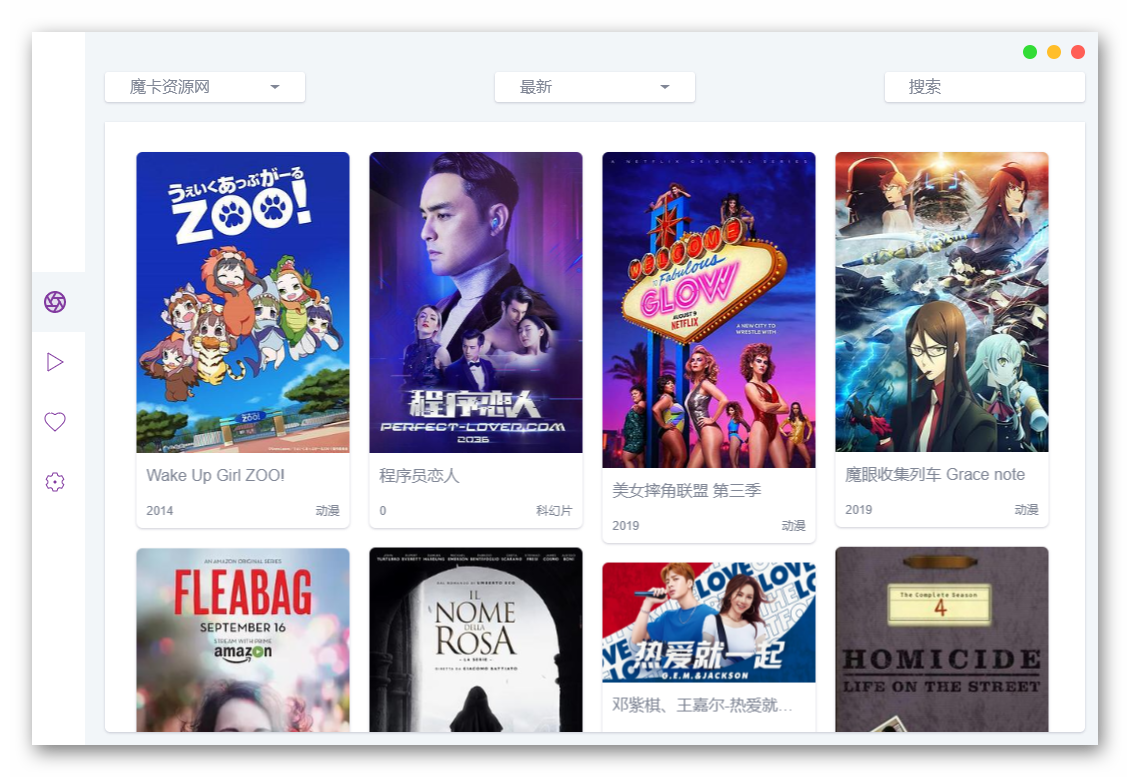Image resolution: width=1130 pixels, height=777 pixels.
Task: Open settings gear icon in sidebar
Action: click(55, 482)
